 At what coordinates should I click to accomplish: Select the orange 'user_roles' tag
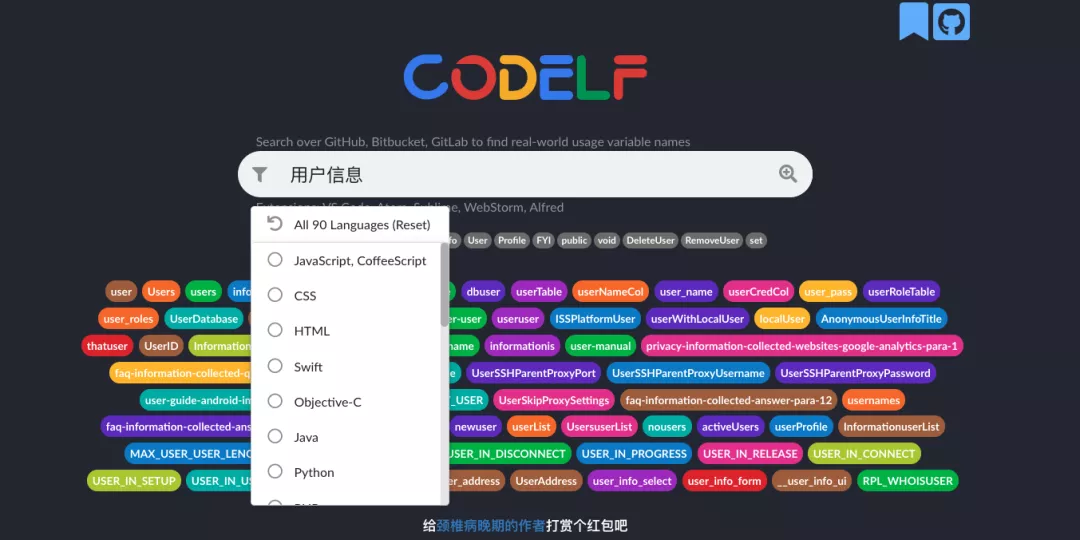point(129,319)
